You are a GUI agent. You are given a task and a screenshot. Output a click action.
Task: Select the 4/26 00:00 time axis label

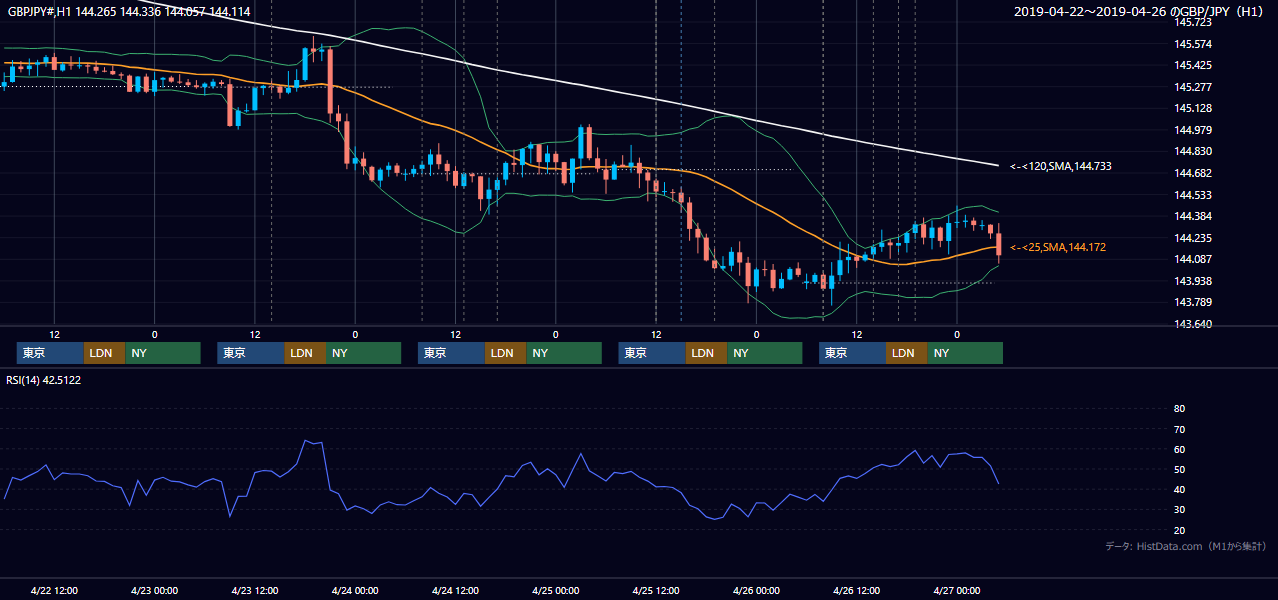(x=756, y=590)
